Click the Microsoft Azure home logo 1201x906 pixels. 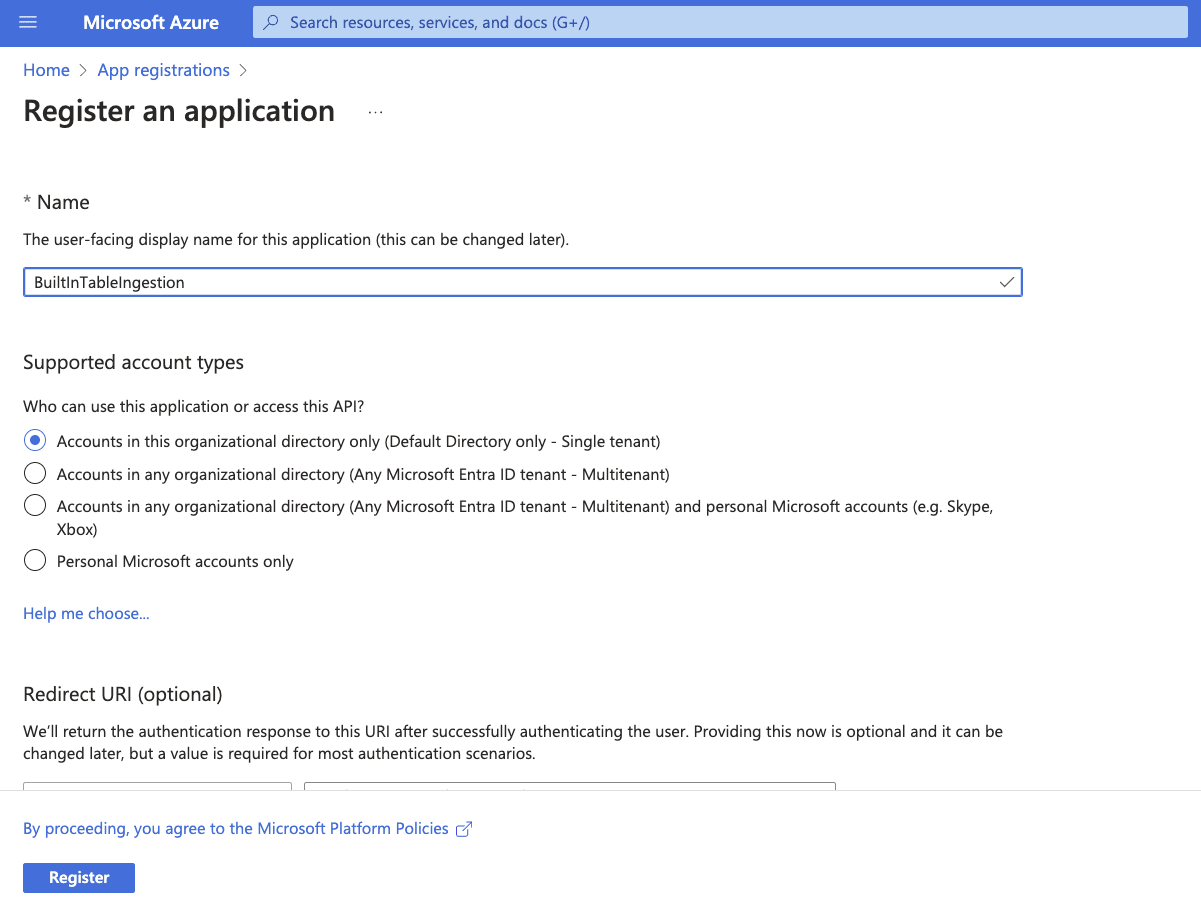click(151, 22)
